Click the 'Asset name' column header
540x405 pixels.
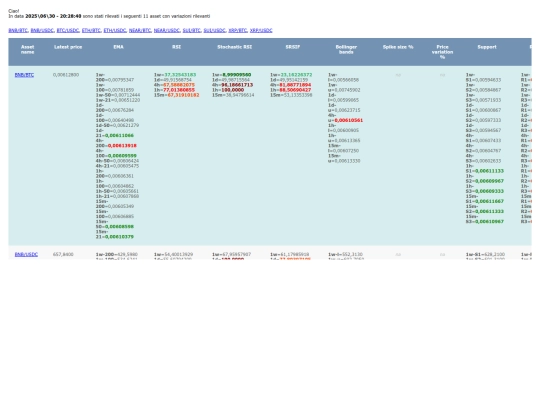(28, 50)
